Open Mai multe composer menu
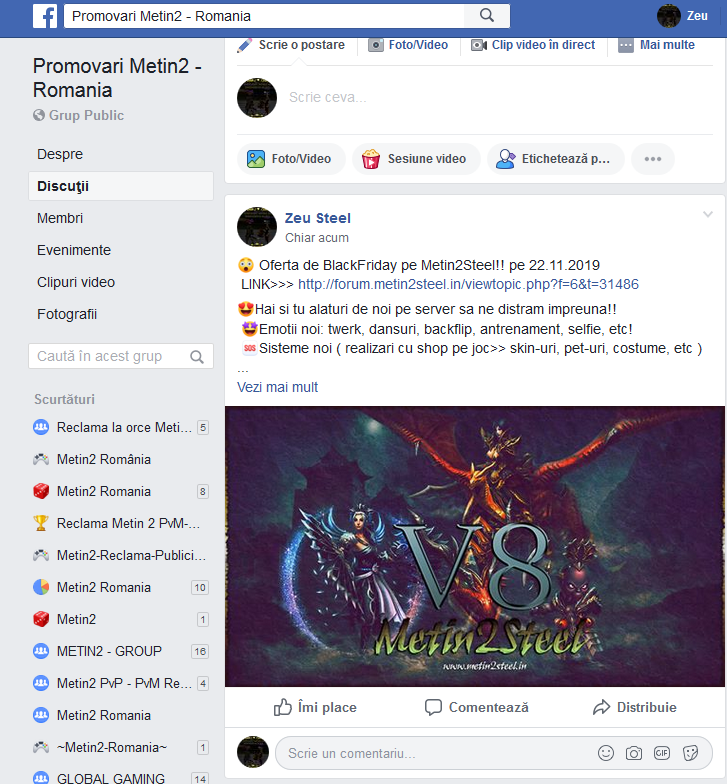The image size is (727, 784). [x=656, y=45]
